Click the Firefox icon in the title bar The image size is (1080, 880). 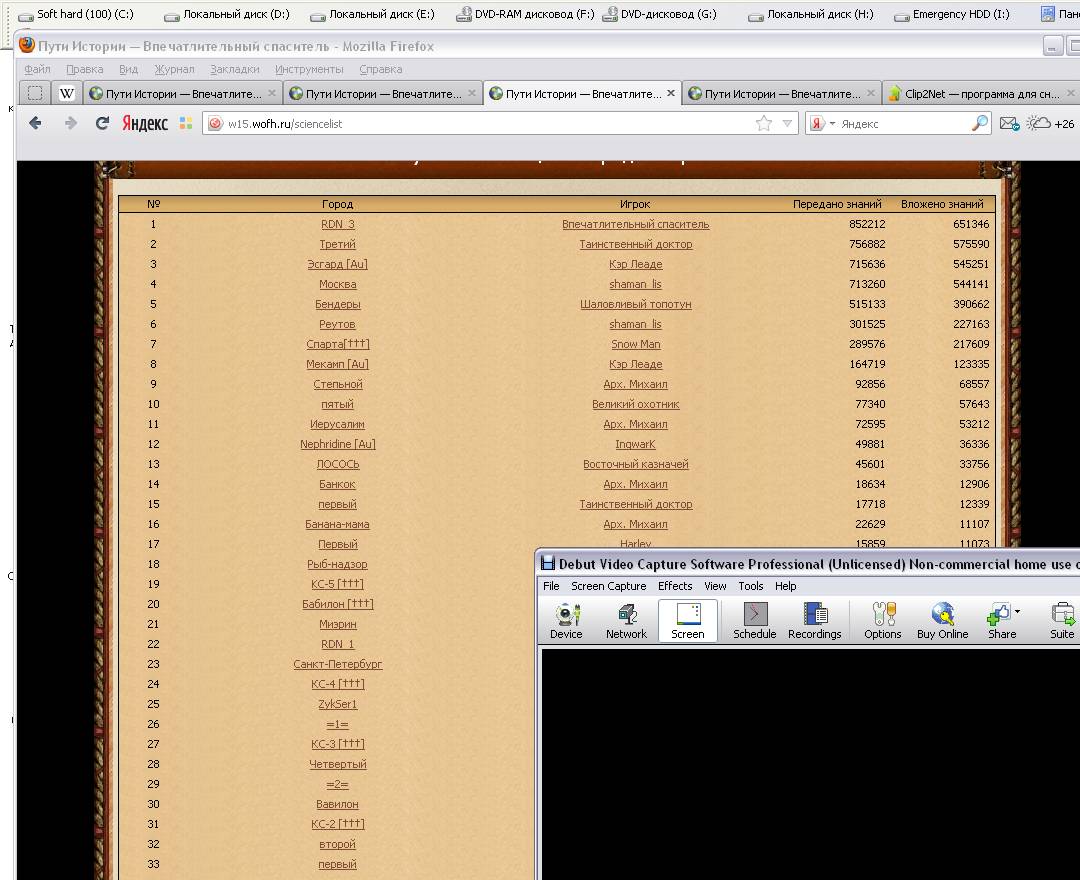tap(27, 45)
